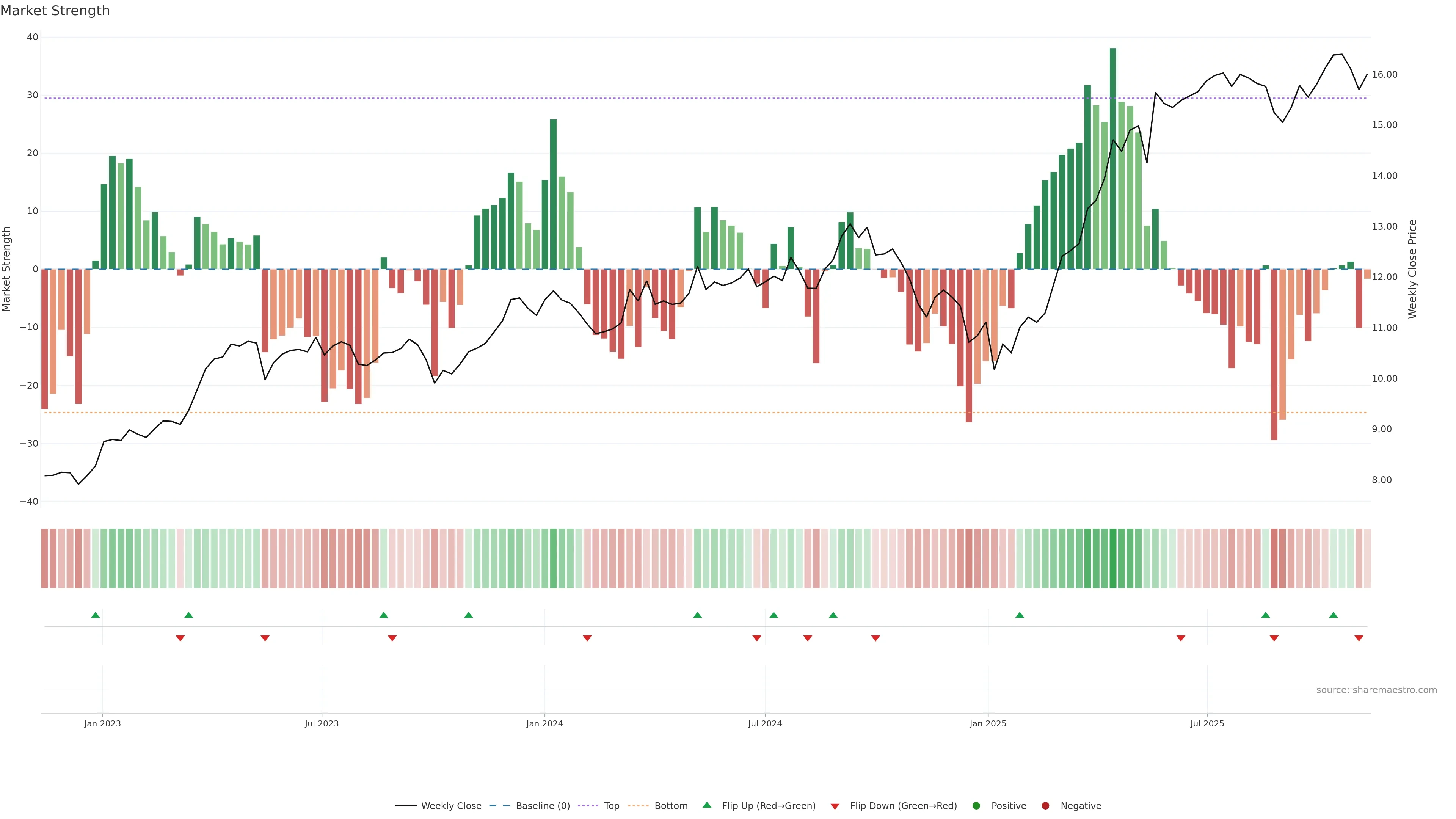
Task: Click the dark red Negative circle in legend
Action: point(1045,806)
